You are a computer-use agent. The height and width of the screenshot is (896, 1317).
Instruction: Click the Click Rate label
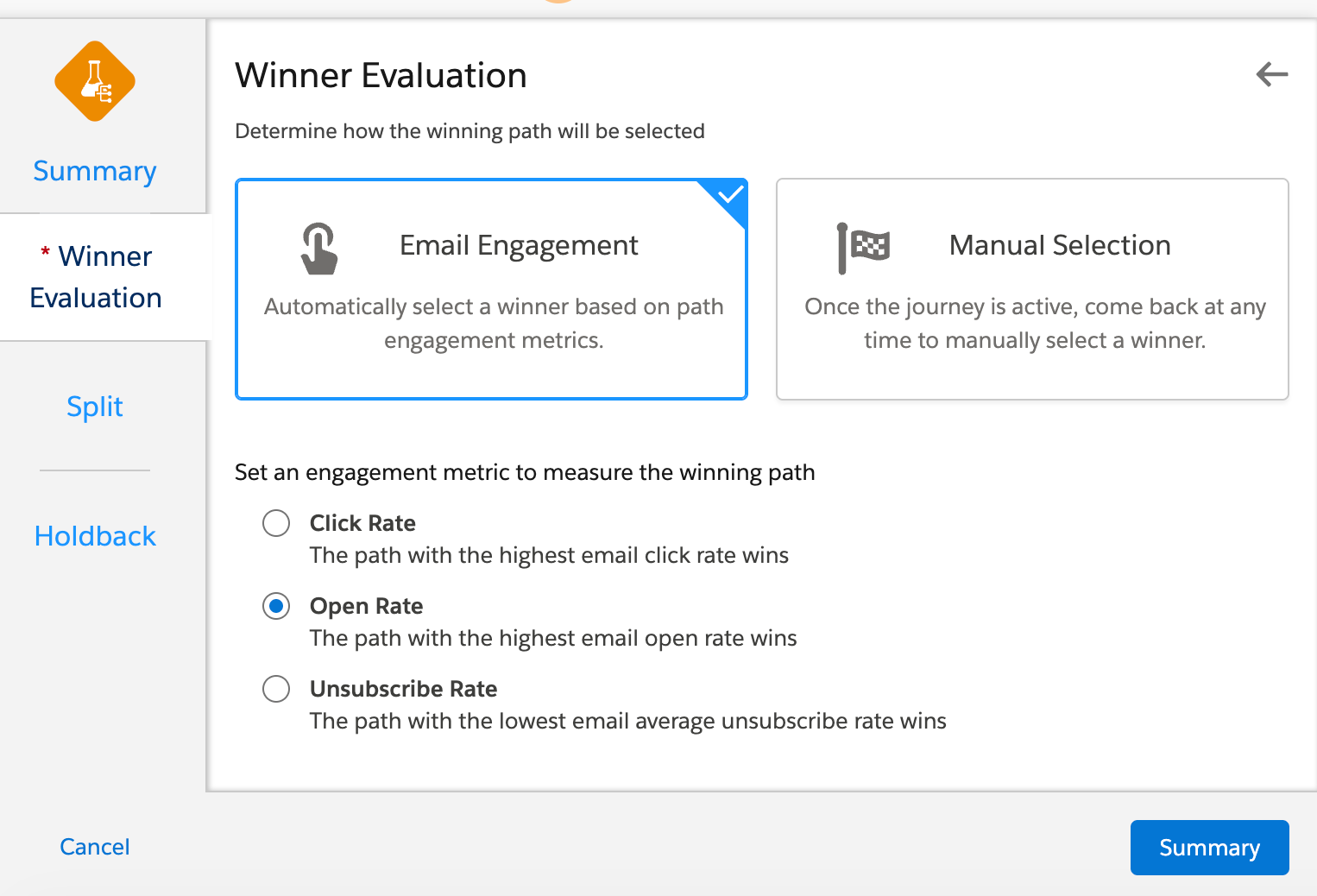pyautogui.click(x=362, y=523)
